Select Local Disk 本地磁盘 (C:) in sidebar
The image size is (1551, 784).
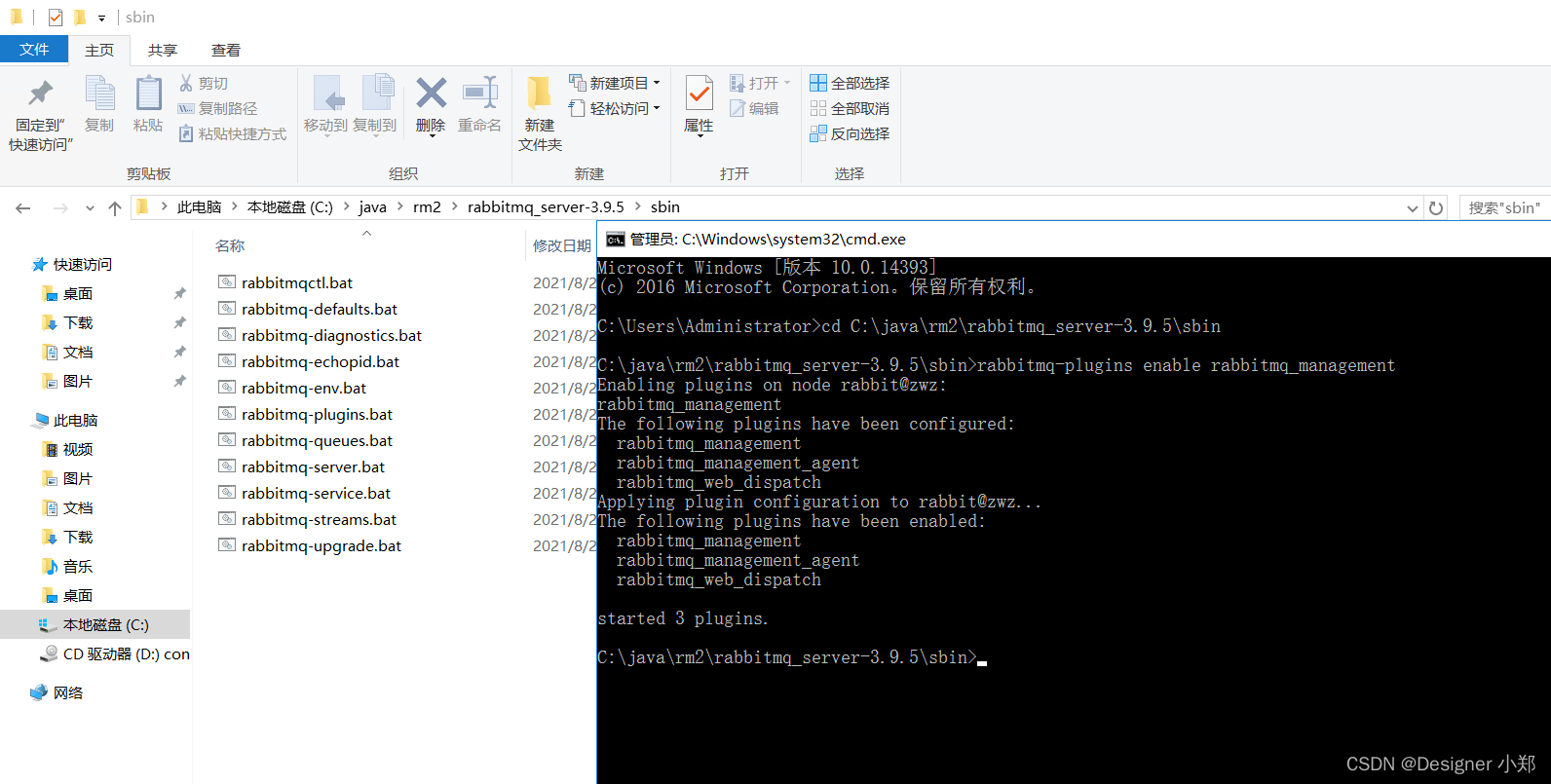95,625
